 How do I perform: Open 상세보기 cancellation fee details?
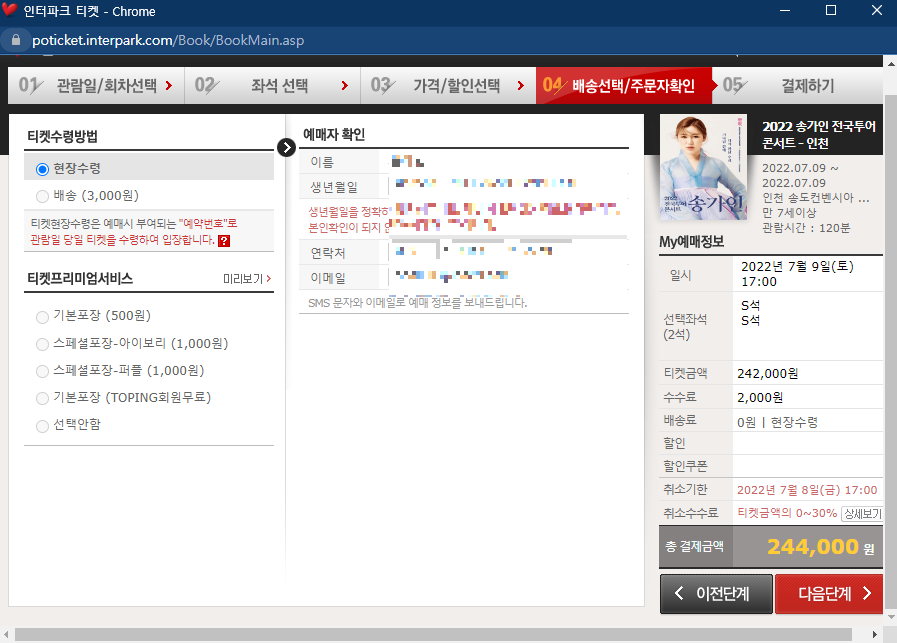click(862, 514)
